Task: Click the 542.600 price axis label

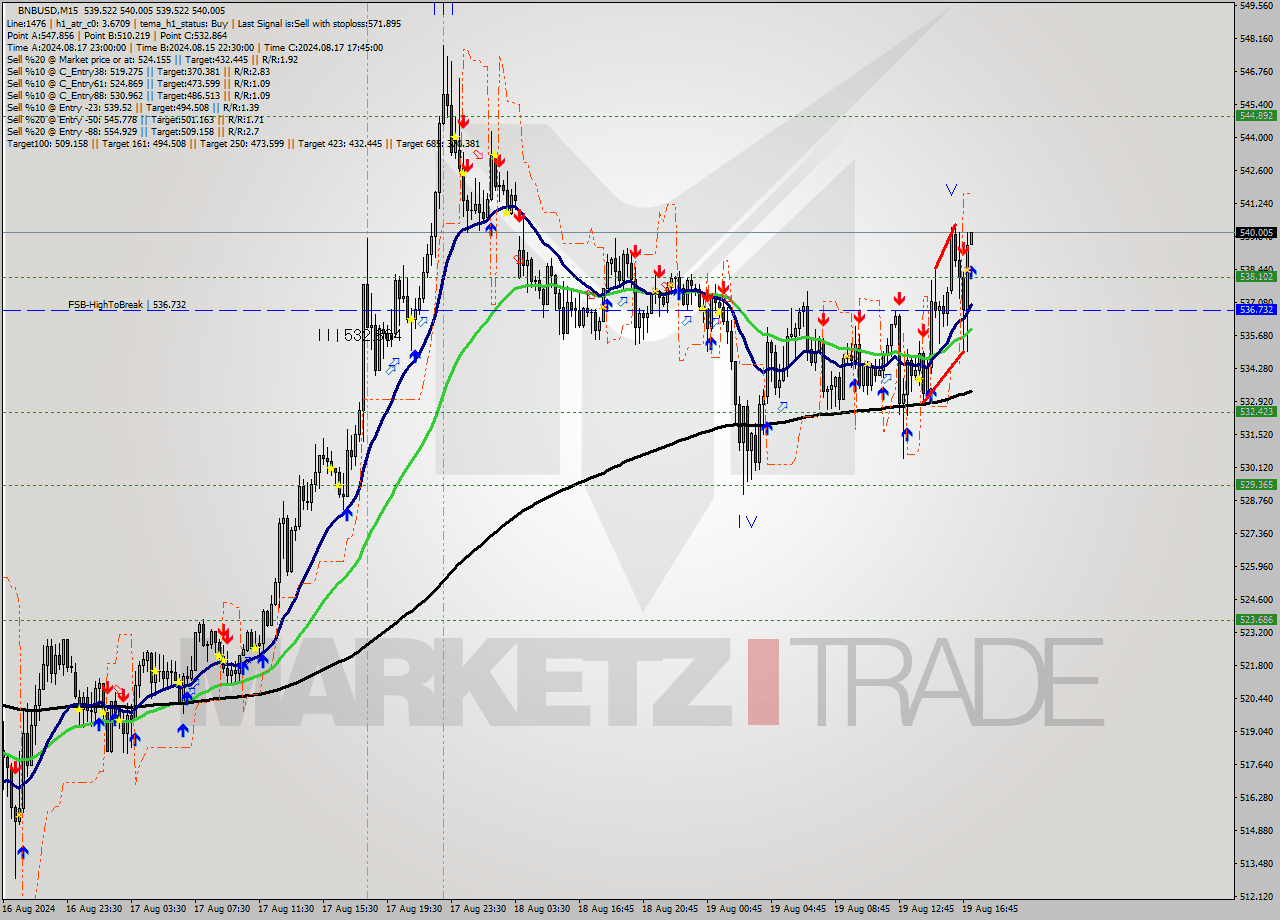Action: pyautogui.click(x=1255, y=170)
